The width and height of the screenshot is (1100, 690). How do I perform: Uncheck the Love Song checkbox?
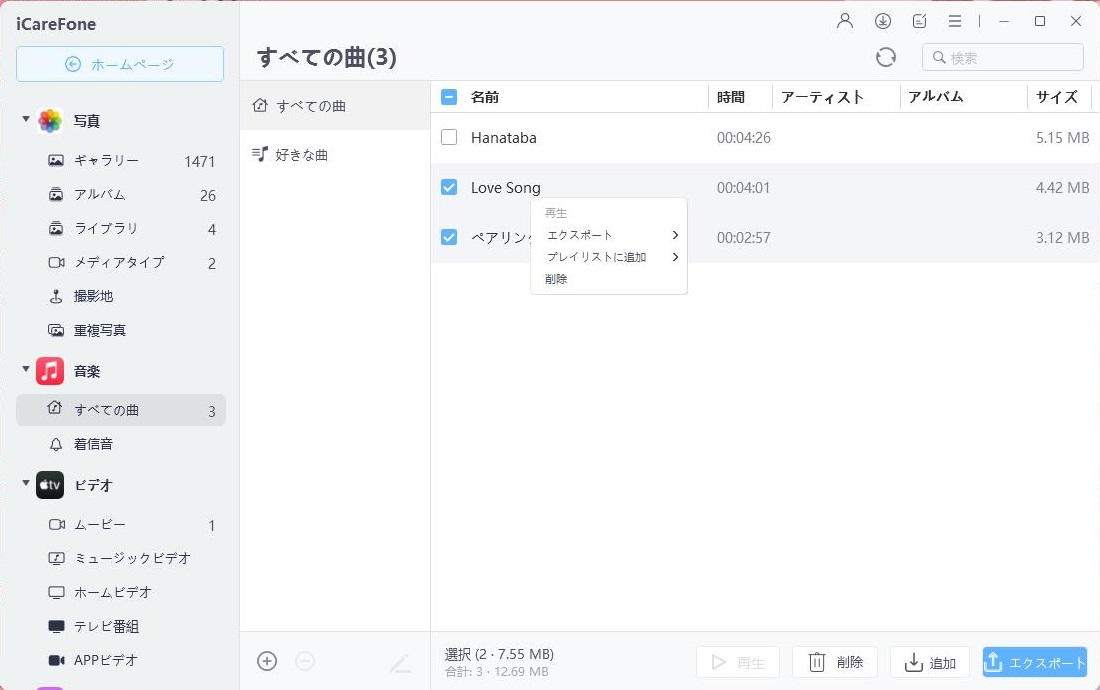pyautogui.click(x=449, y=187)
